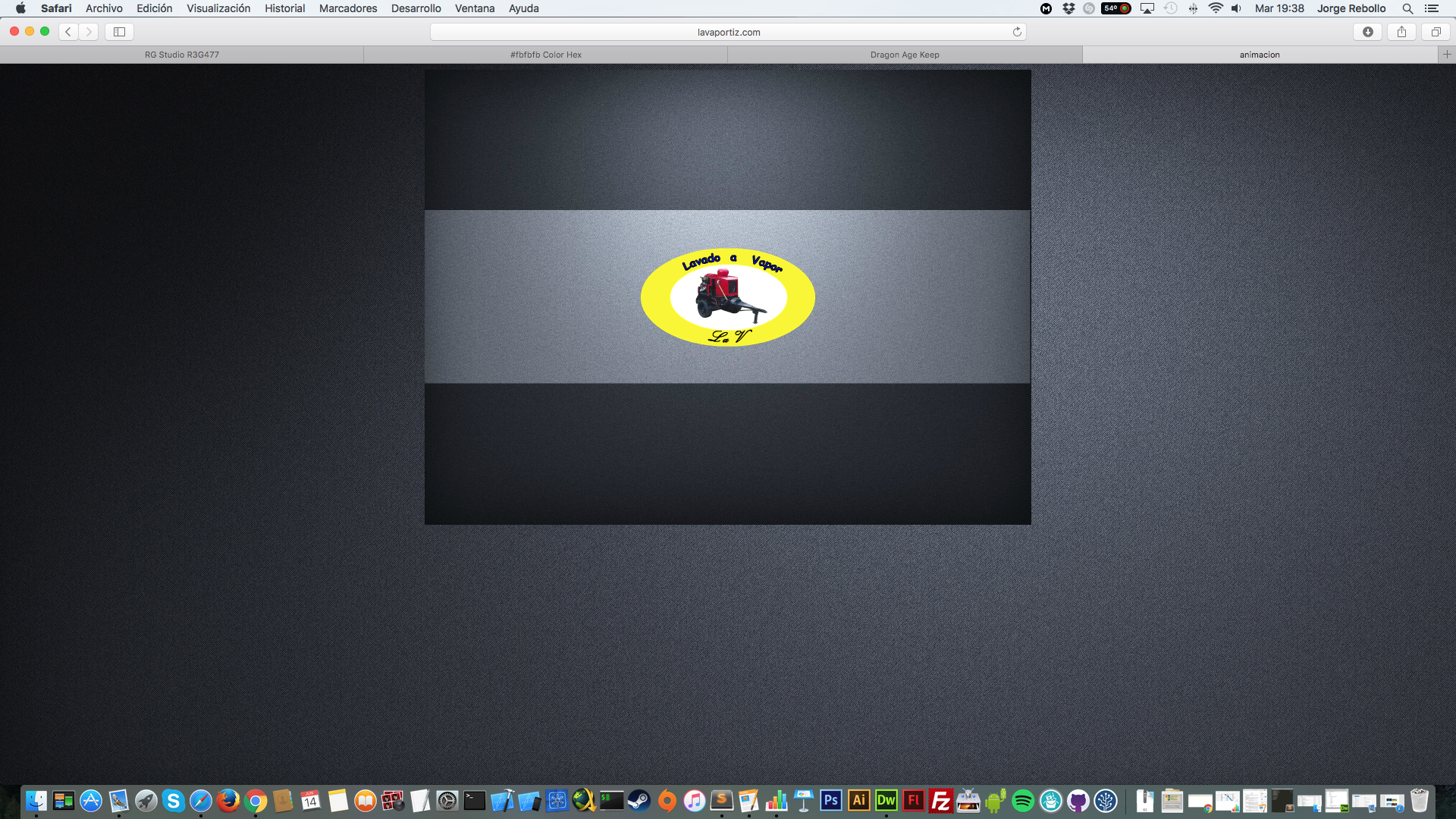Open Keynote from the Dock
Image resolution: width=1456 pixels, height=819 pixels.
[x=804, y=800]
